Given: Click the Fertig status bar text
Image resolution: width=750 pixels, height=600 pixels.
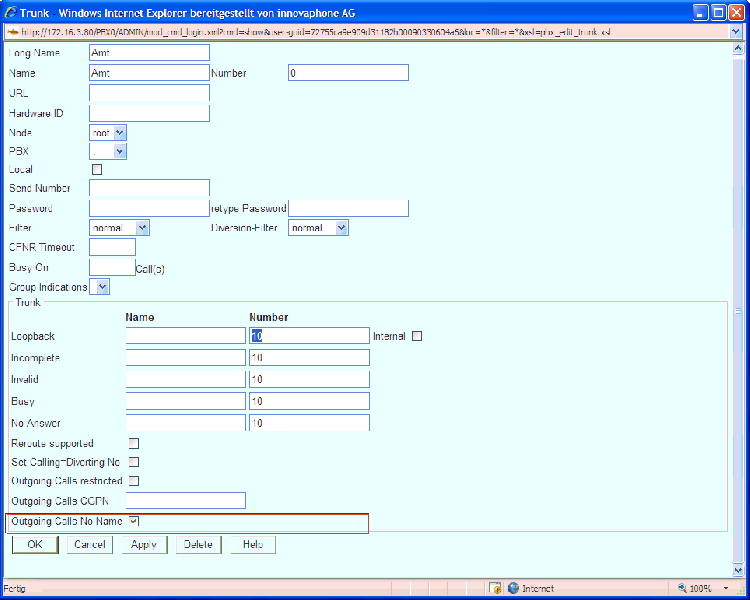Looking at the screenshot, I should pyautogui.click(x=14, y=589).
